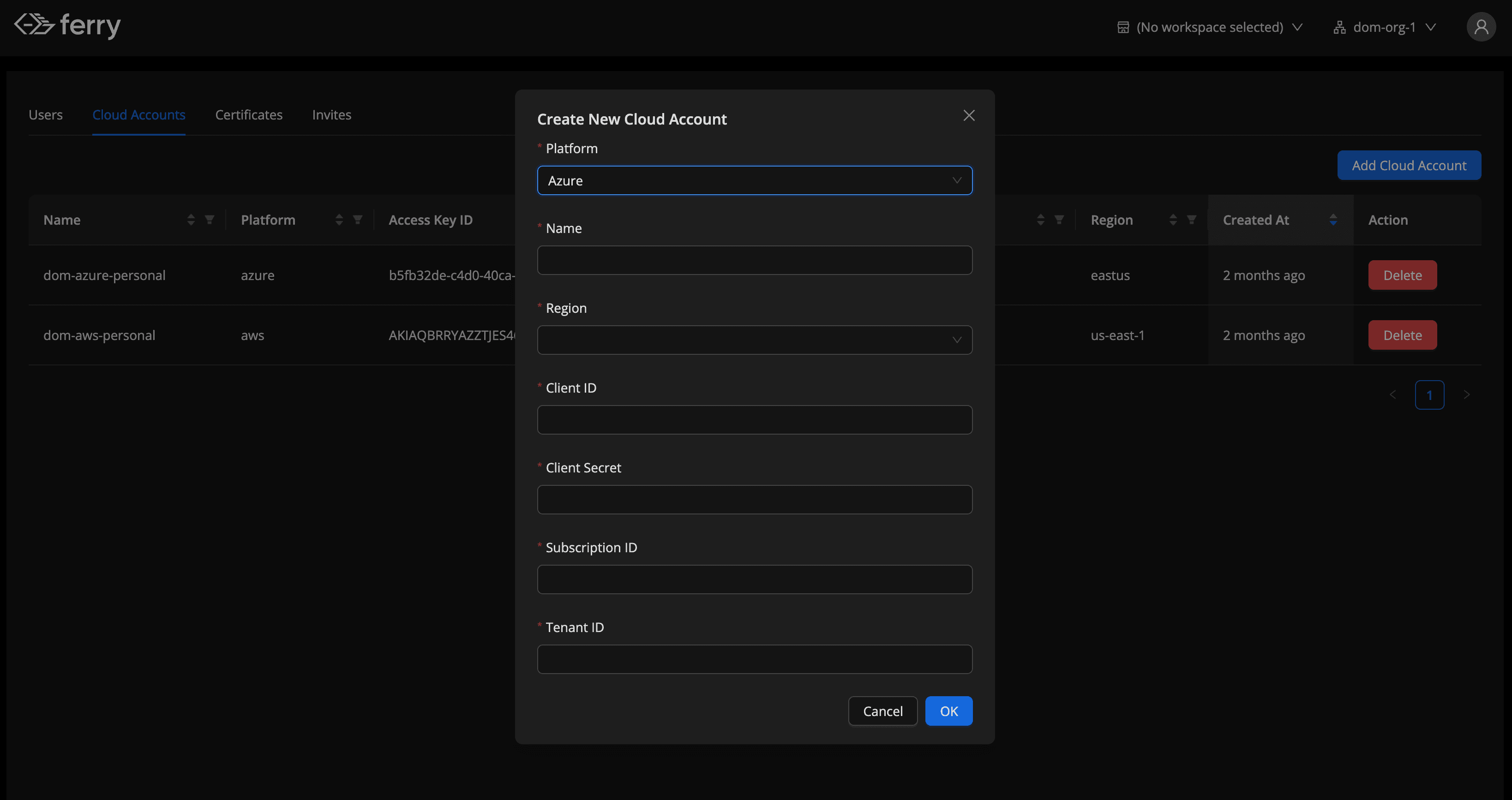Click the ferry logo
The height and width of the screenshot is (800, 1512).
click(67, 25)
